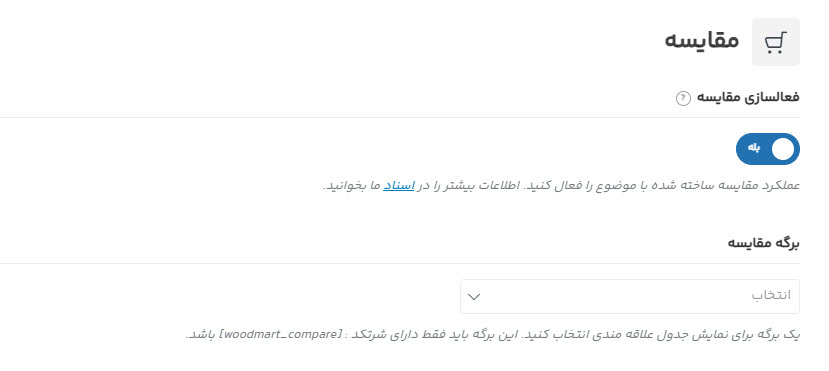Click the divider line under فعالسازی مقایسه
829x371 pixels.
[400, 117]
